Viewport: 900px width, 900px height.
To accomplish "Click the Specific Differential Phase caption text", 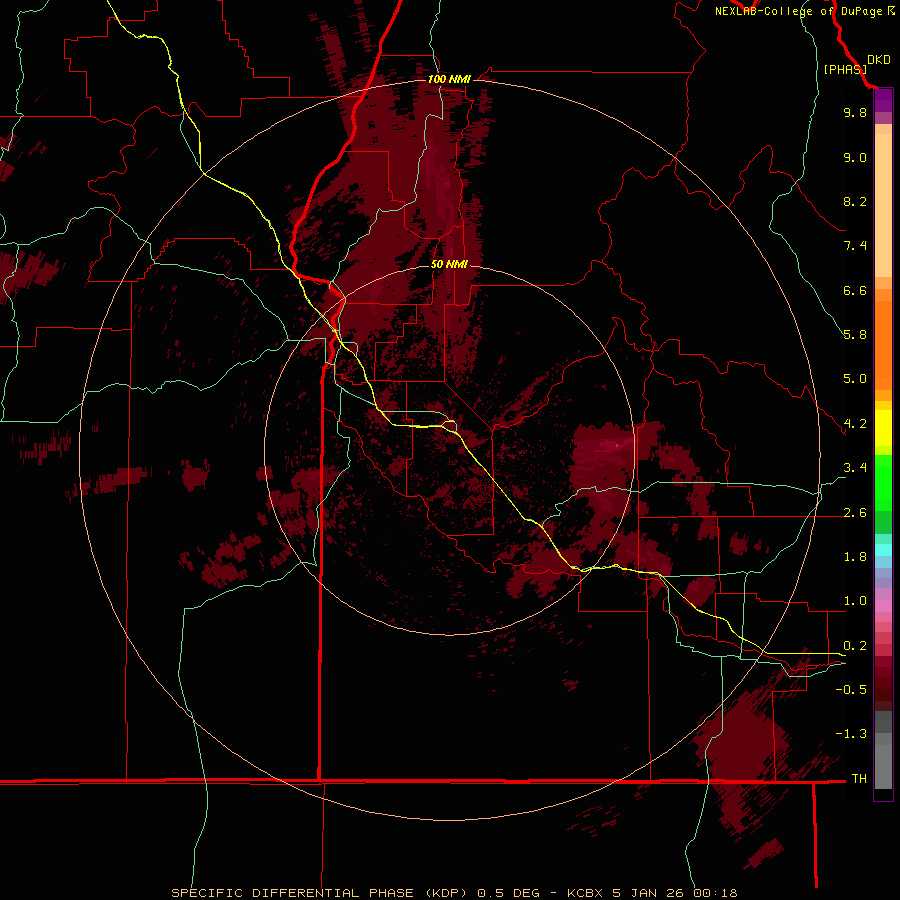I will (454, 893).
